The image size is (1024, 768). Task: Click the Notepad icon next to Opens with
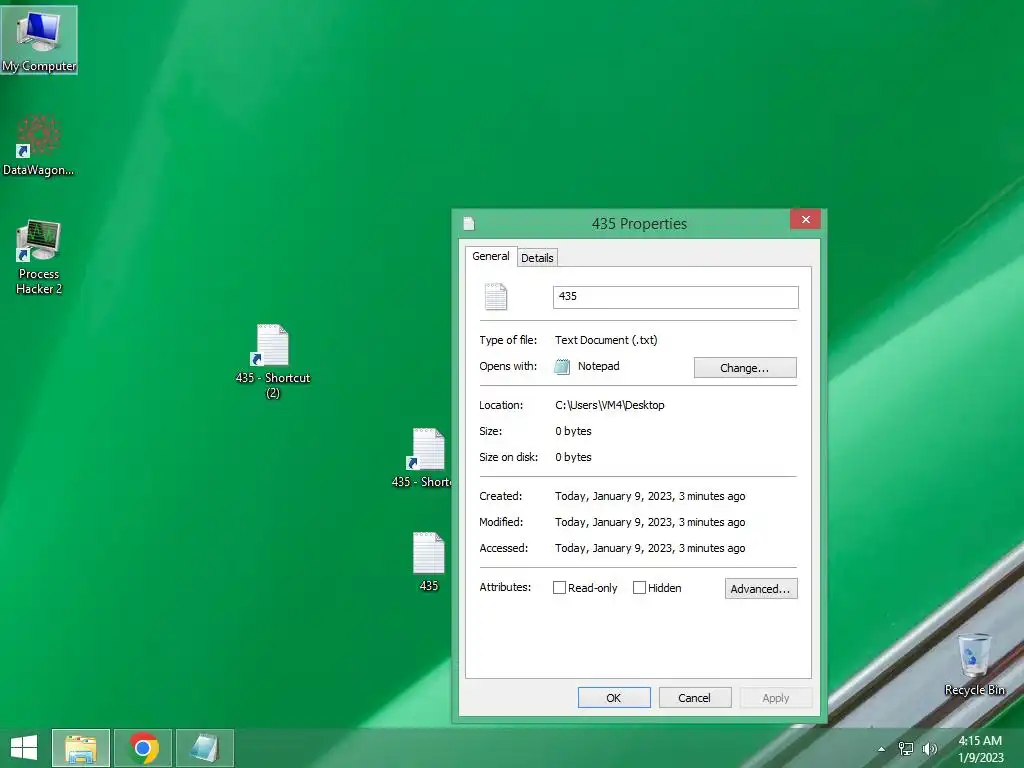point(562,366)
